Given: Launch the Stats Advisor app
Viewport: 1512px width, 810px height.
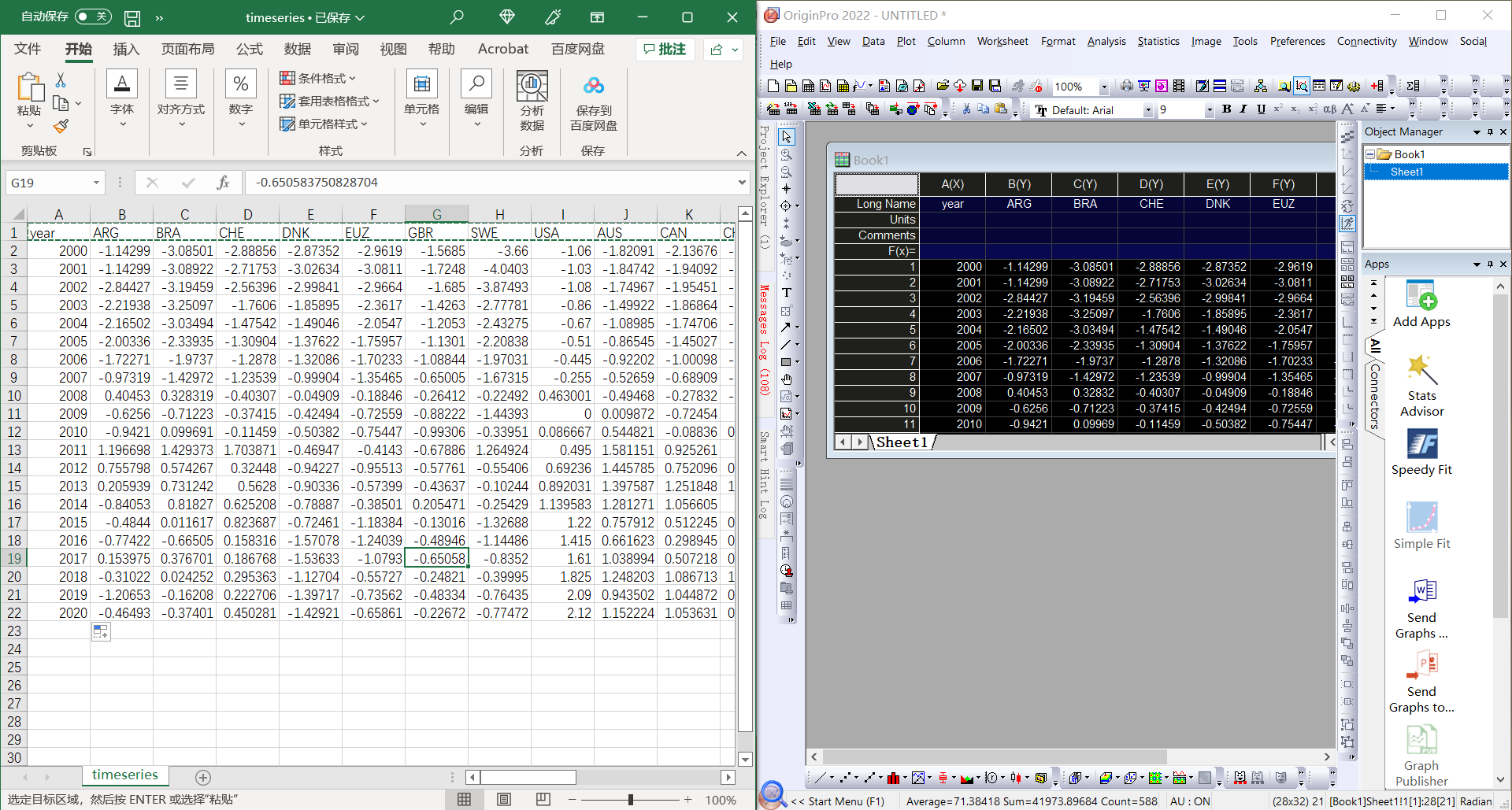Looking at the screenshot, I should coord(1421,370).
